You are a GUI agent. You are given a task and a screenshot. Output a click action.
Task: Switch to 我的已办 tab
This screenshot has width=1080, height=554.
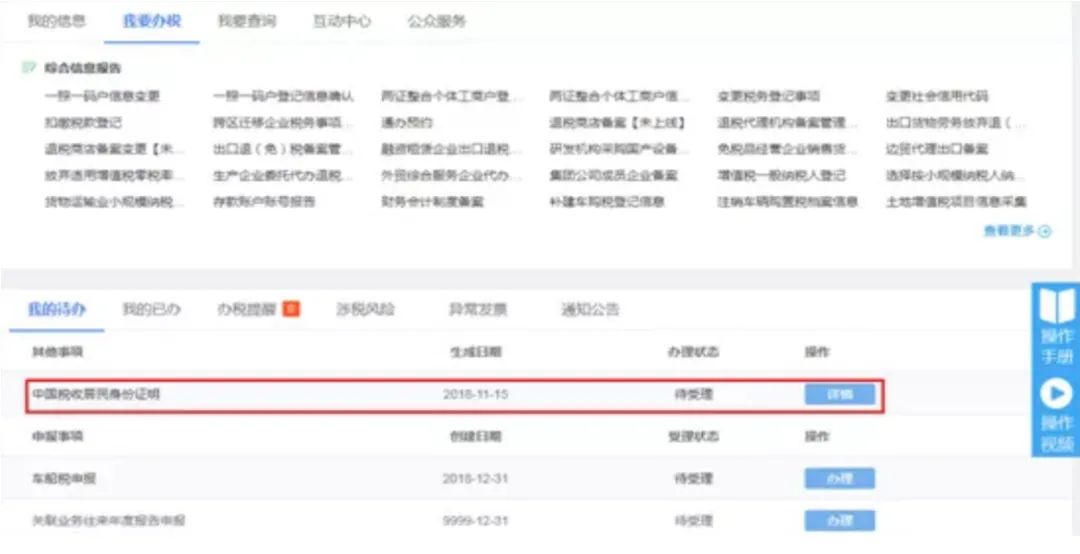151,309
